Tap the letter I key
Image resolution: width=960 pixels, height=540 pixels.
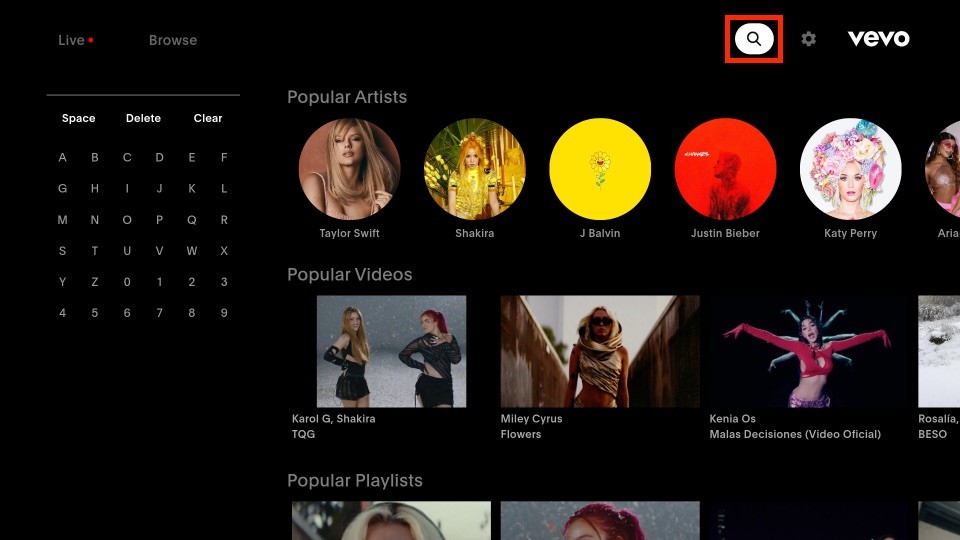tap(127, 189)
